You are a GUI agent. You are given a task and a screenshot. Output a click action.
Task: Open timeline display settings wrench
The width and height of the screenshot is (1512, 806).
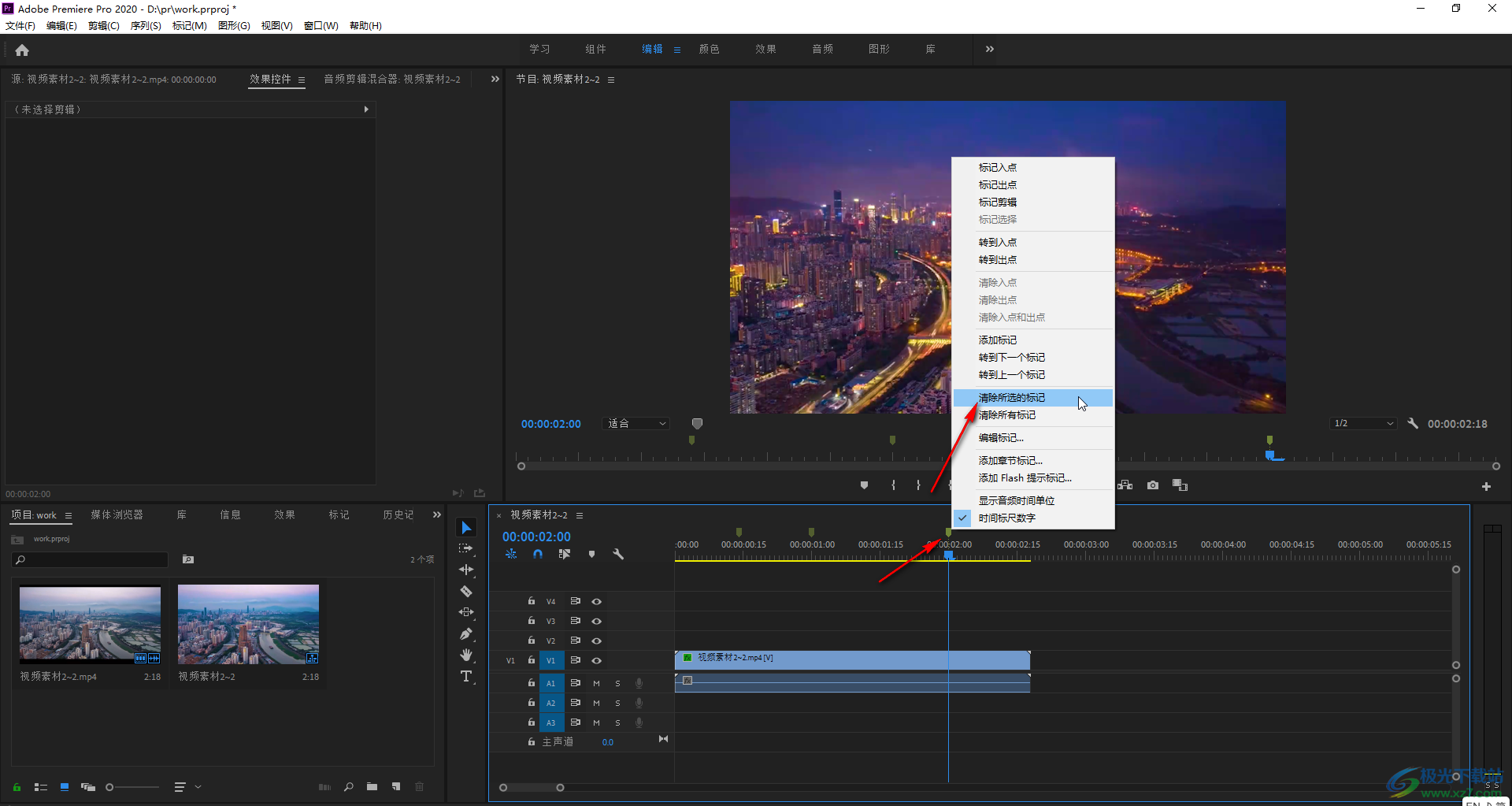pyautogui.click(x=618, y=554)
